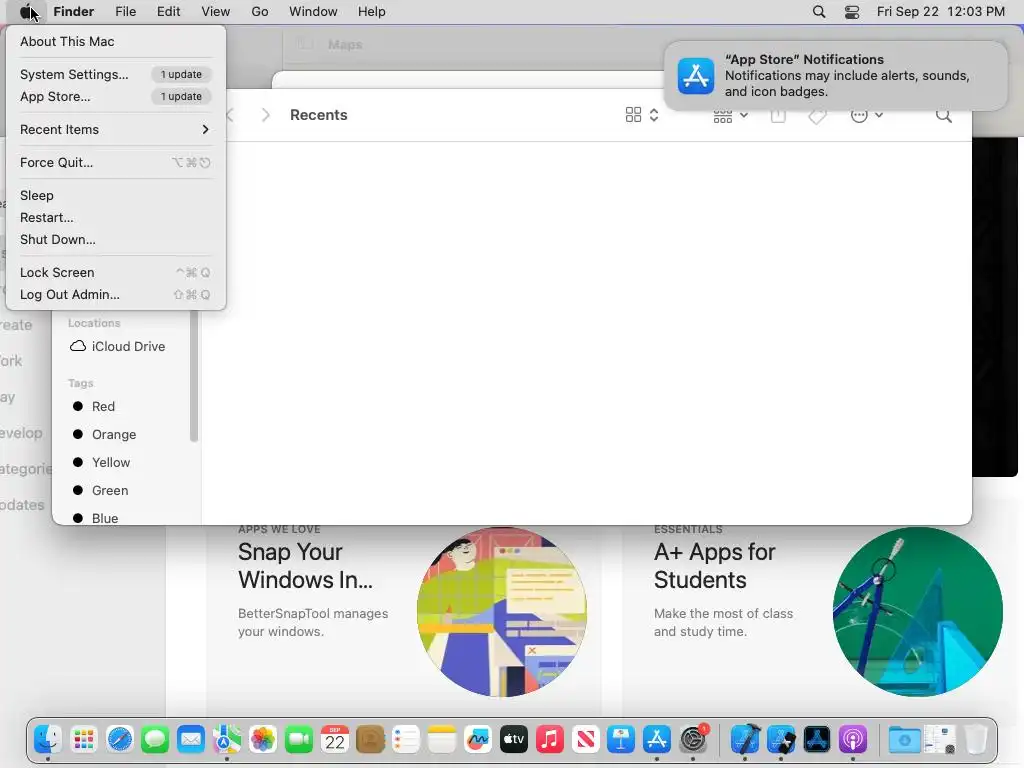Launch Keynote from the Dock

621,739
